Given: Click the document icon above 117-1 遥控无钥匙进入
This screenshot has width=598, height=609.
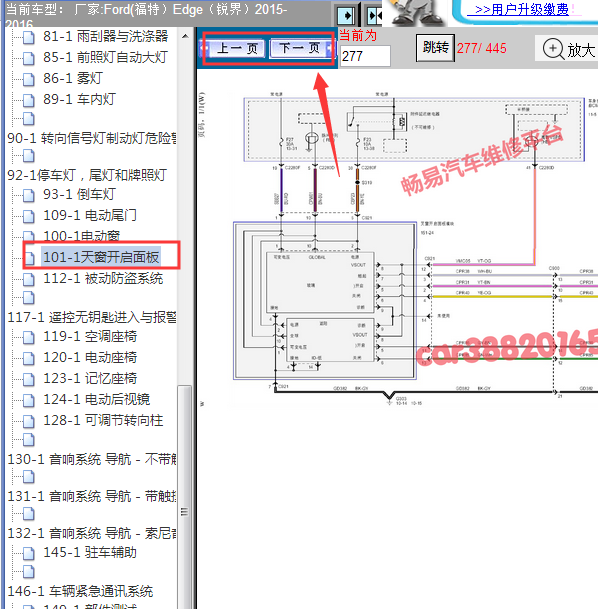Looking at the screenshot, I should pos(28,298).
